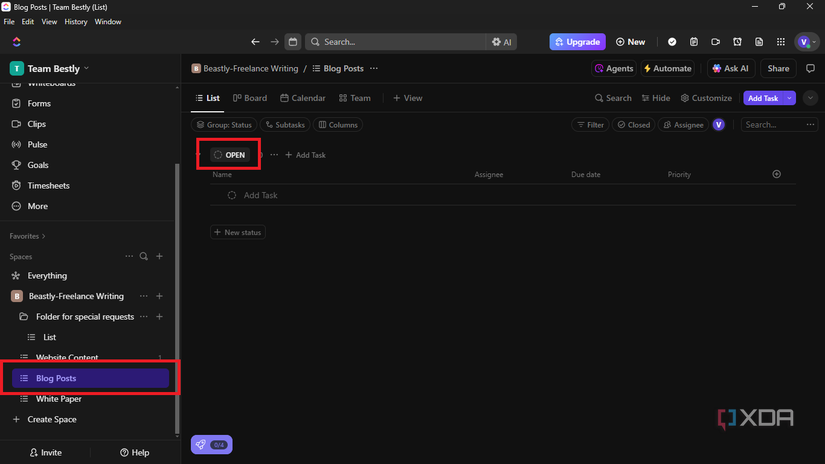Screen dimensions: 825x464
Task: Add a new View tab
Action: click(x=408, y=98)
